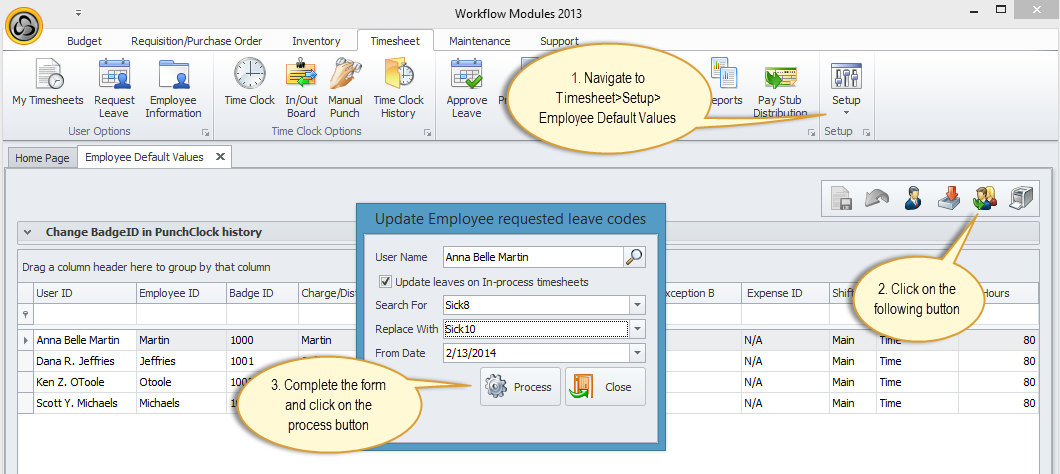Viewport: 1060px width, 474px height.
Task: Click the print icon in grid toolbar
Action: point(1019,198)
